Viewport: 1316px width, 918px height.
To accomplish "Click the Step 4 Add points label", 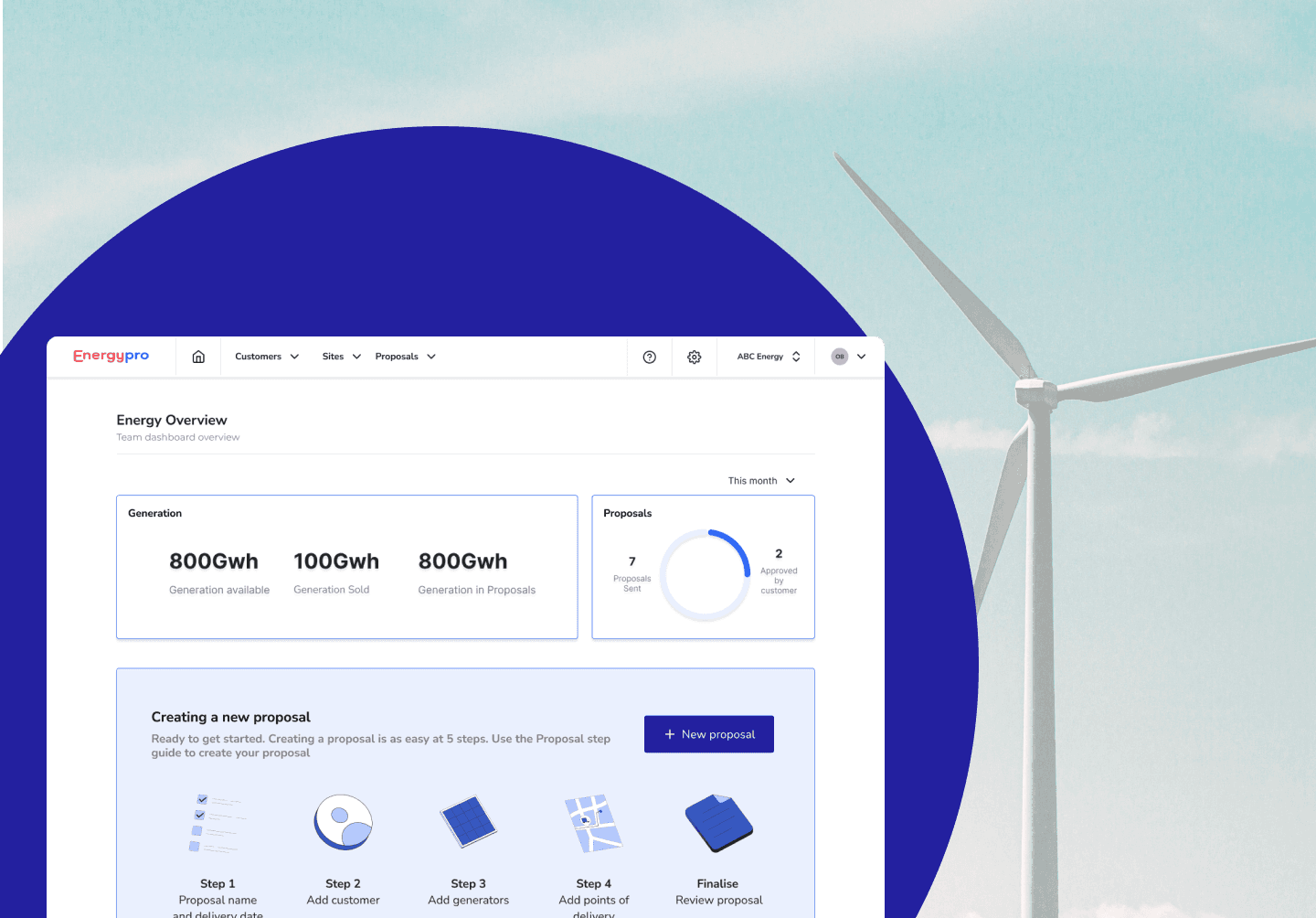I will pos(594,898).
